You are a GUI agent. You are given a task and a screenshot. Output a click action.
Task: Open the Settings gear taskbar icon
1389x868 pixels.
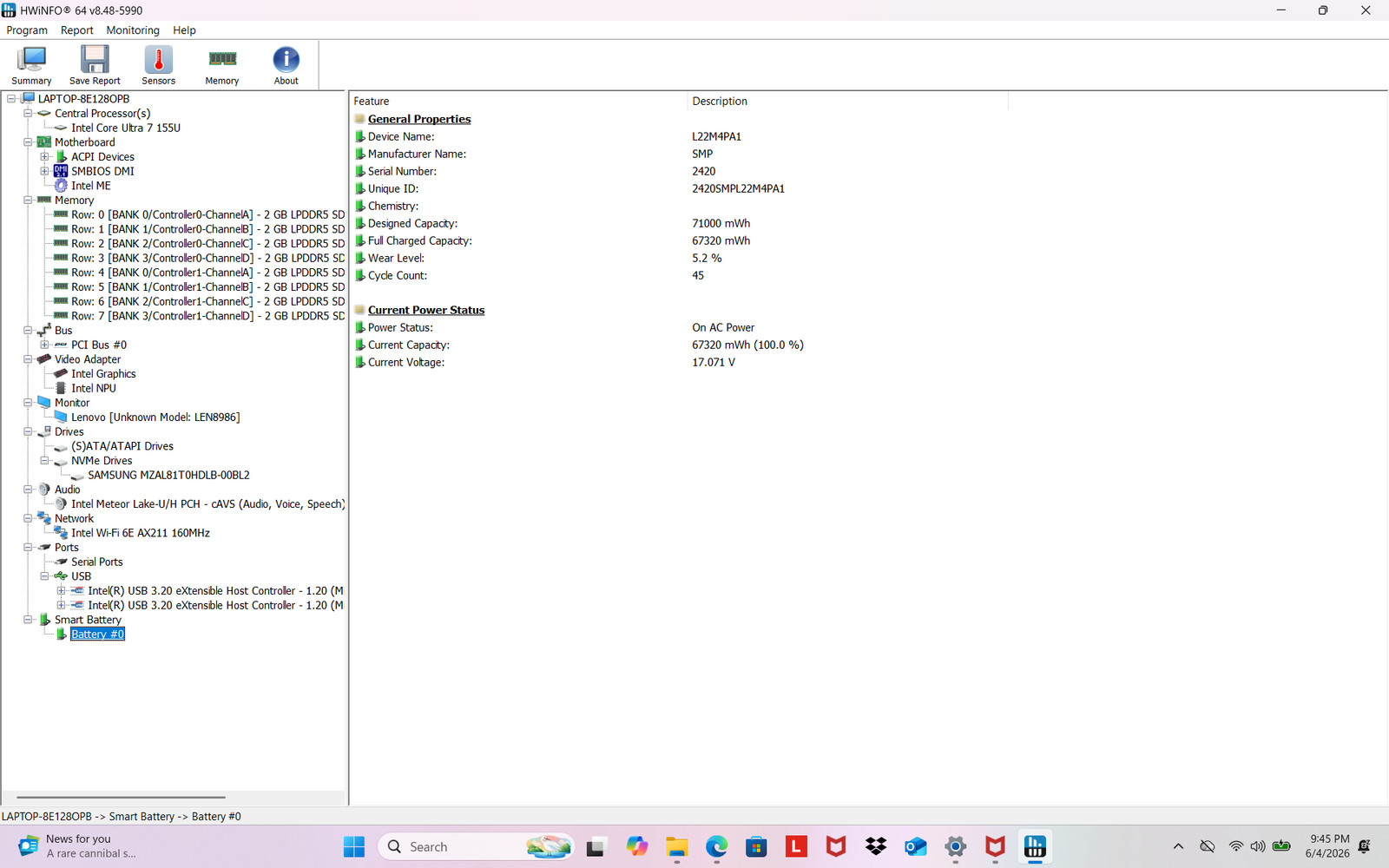(x=956, y=847)
